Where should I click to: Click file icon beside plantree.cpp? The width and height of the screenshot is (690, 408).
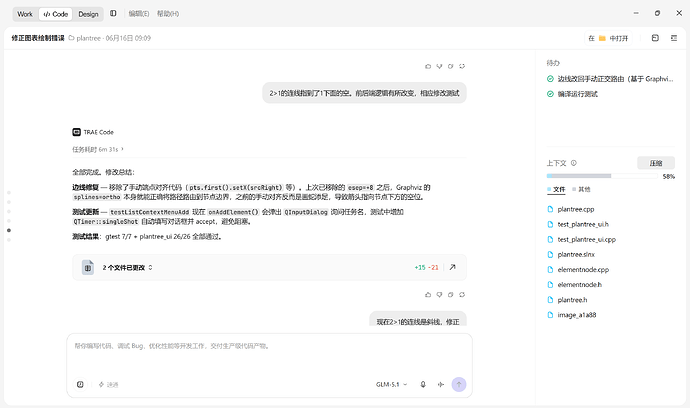pos(550,209)
